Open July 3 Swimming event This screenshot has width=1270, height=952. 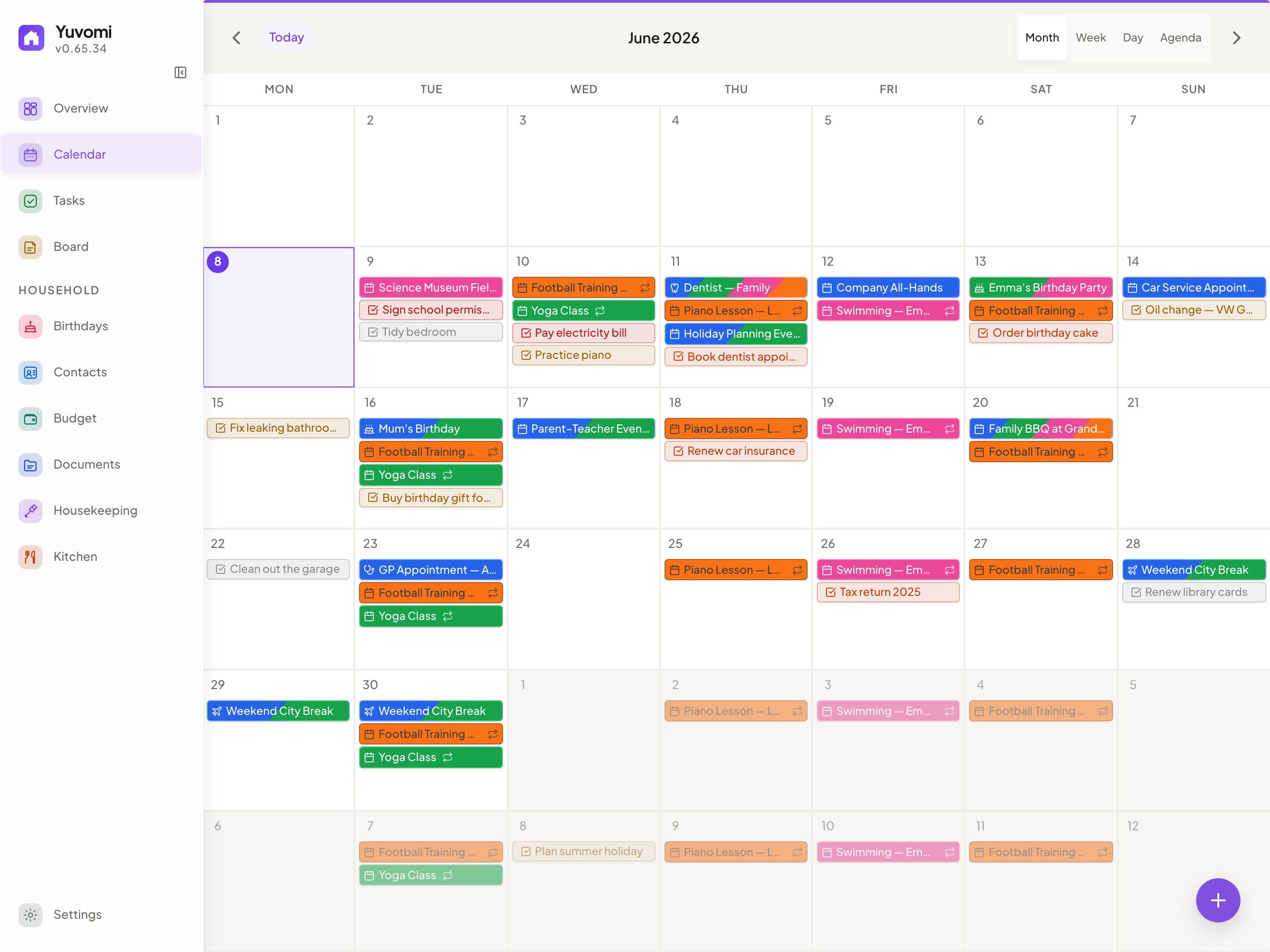click(x=887, y=711)
